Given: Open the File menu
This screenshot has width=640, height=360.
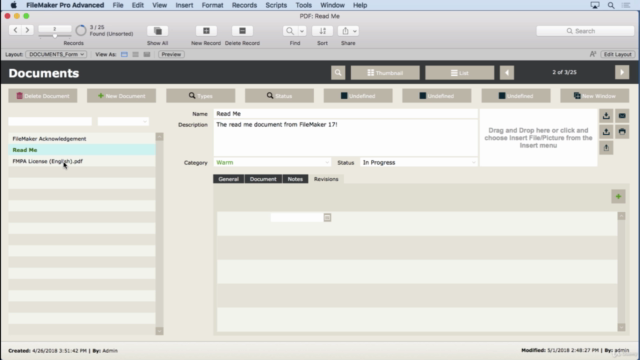Looking at the screenshot, I should click(118, 5).
